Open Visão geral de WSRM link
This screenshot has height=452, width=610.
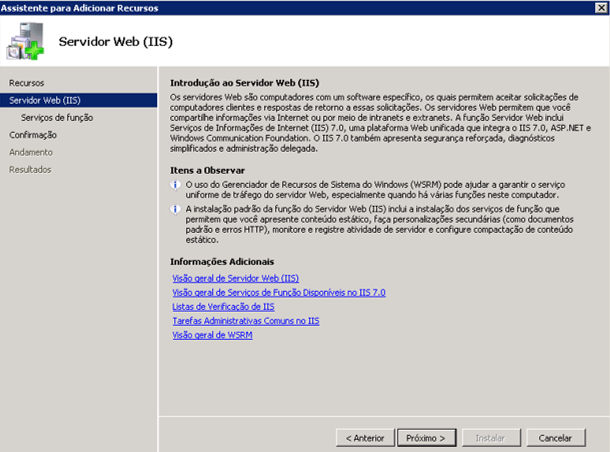point(212,335)
